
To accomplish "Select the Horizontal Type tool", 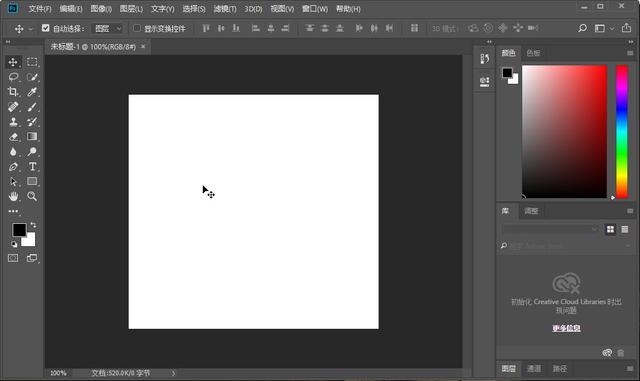I will click(x=32, y=167).
